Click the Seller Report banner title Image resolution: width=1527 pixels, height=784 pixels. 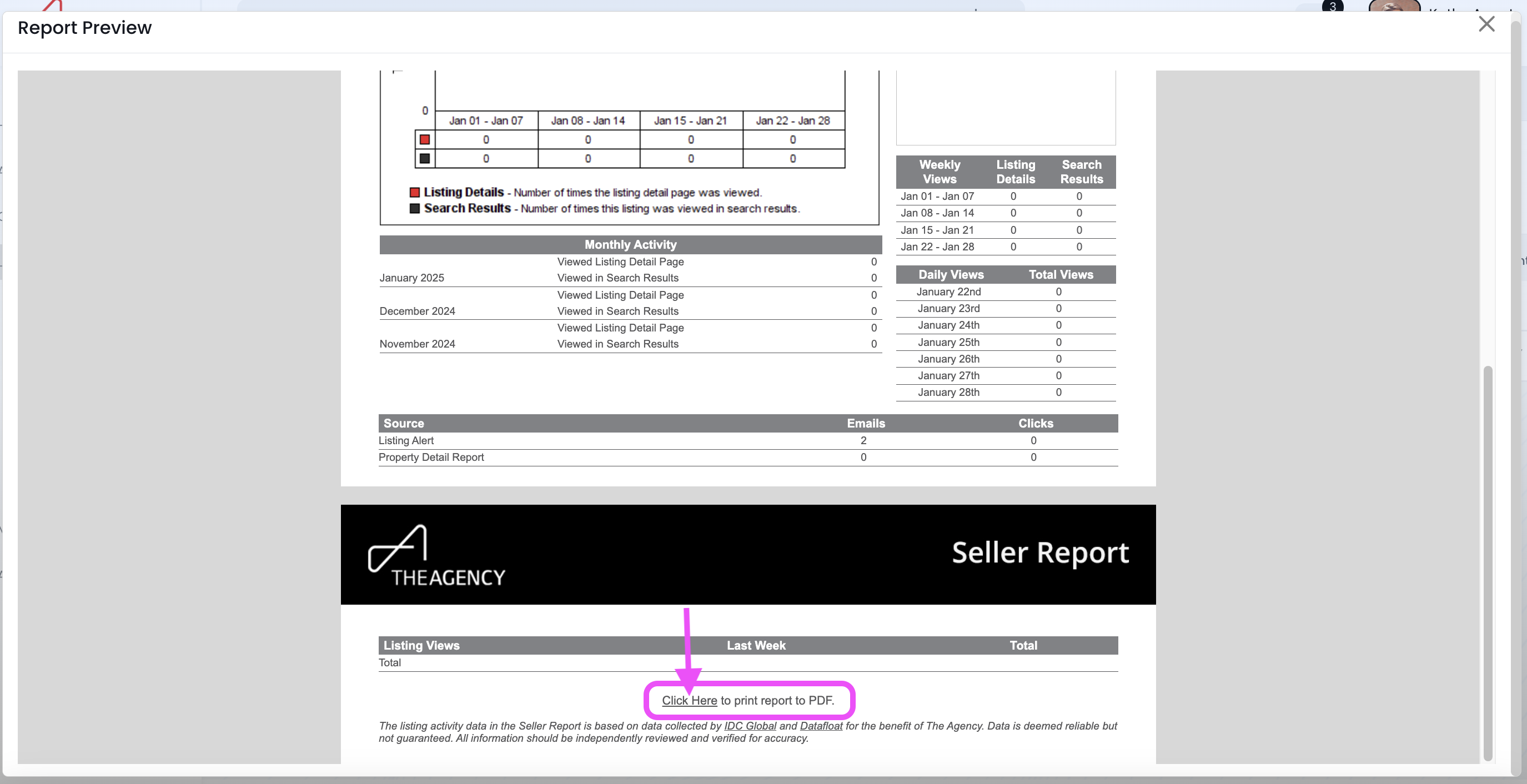pyautogui.click(x=1039, y=553)
